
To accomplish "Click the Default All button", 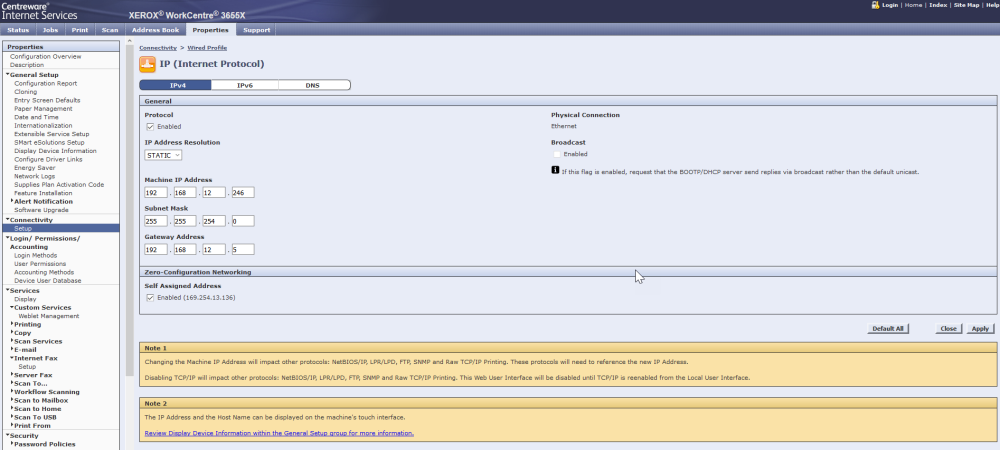I will click(888, 329).
